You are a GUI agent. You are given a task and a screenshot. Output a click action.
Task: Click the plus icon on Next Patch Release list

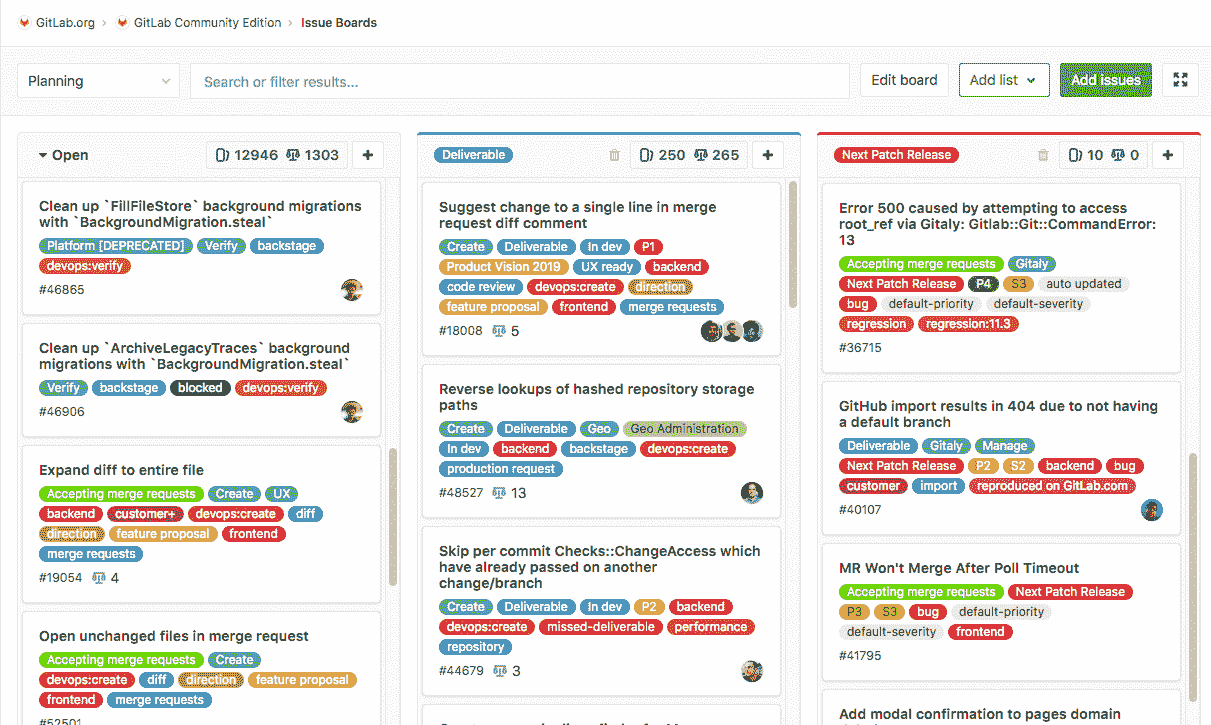tap(1167, 155)
